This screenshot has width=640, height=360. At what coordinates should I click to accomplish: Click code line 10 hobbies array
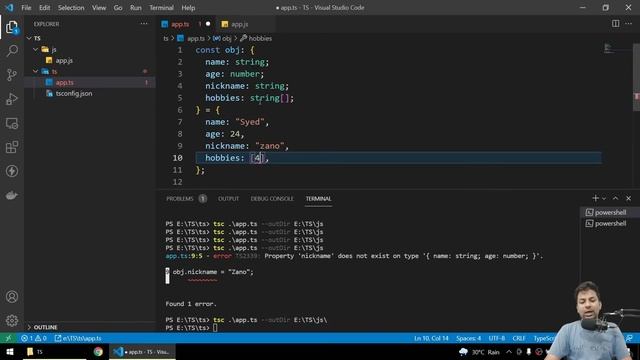tap(257, 158)
